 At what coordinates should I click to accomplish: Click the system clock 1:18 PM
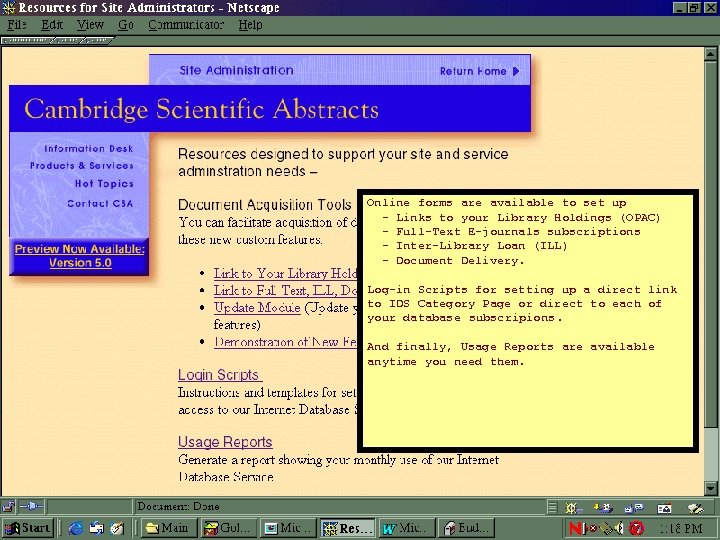681,529
